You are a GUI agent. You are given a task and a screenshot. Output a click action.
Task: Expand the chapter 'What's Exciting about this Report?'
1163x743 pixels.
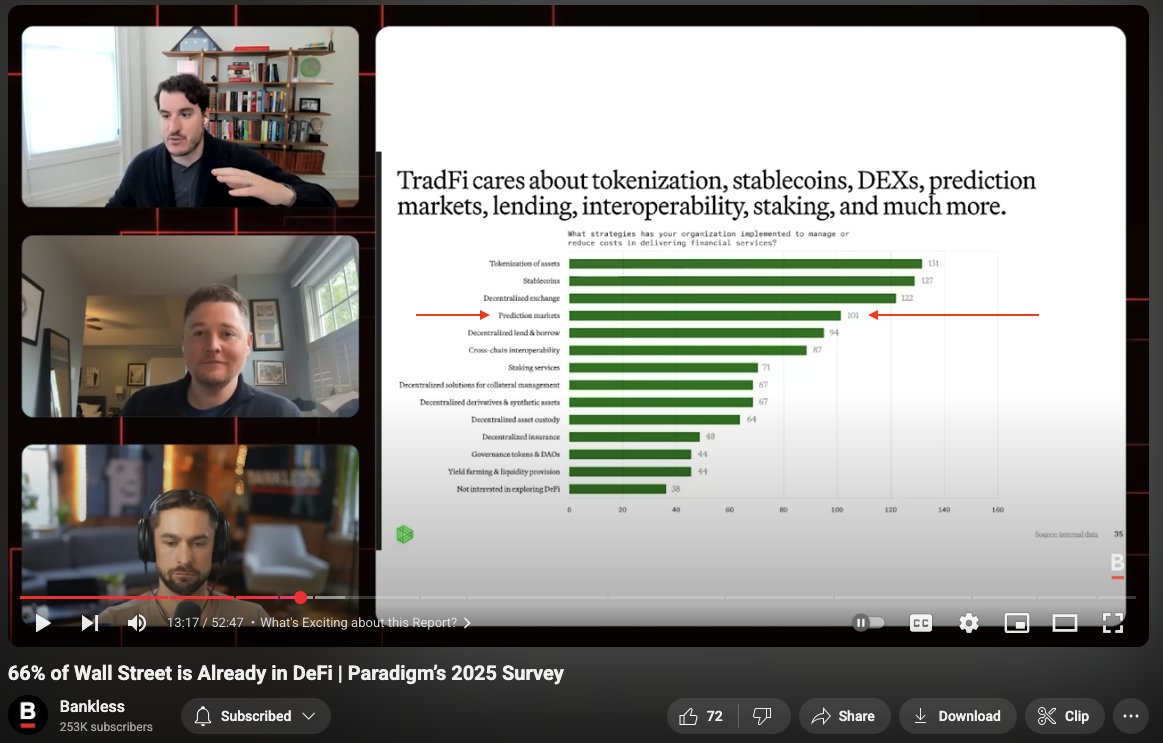point(466,622)
